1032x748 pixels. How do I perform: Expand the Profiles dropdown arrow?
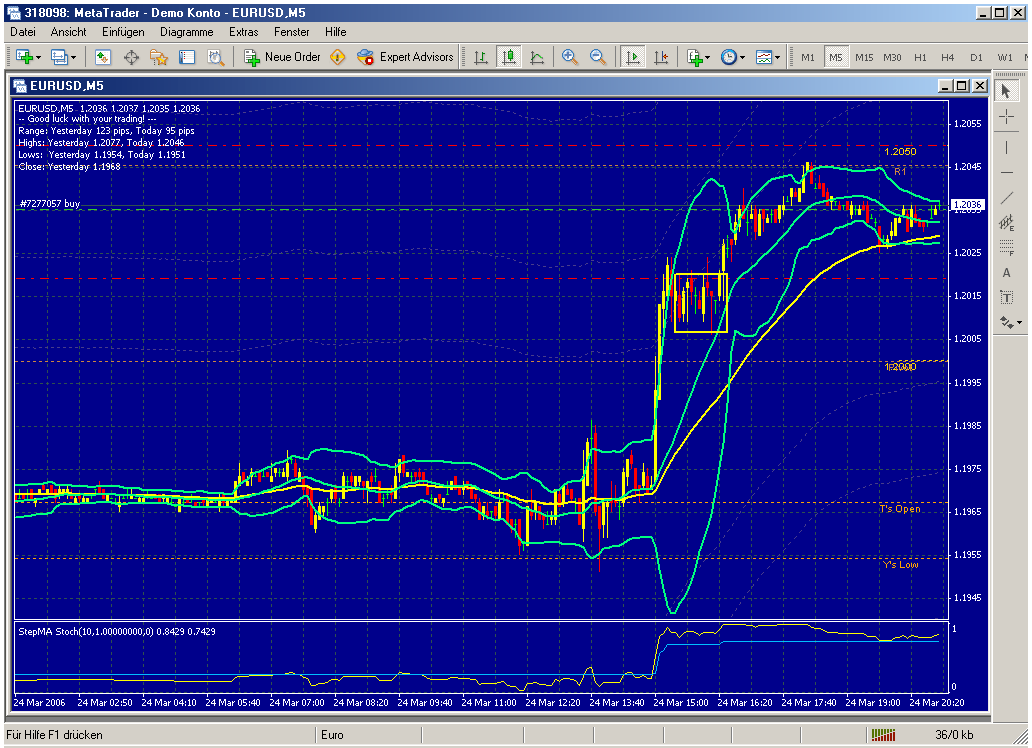73,58
